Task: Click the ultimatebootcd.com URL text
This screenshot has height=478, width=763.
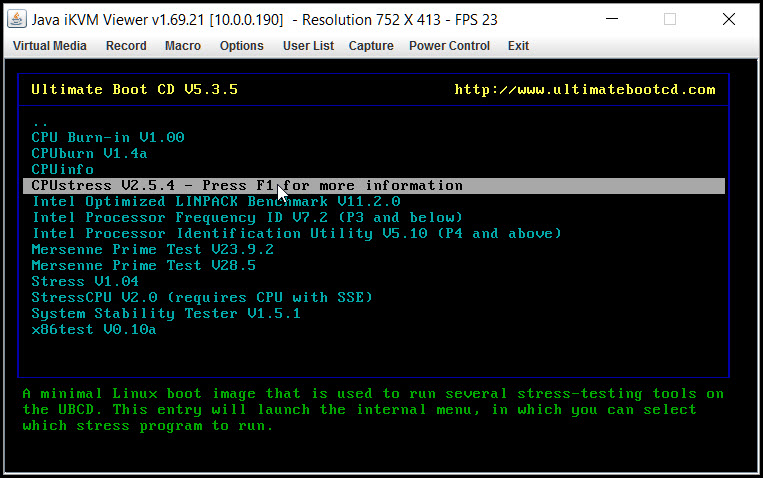Action: click(585, 90)
